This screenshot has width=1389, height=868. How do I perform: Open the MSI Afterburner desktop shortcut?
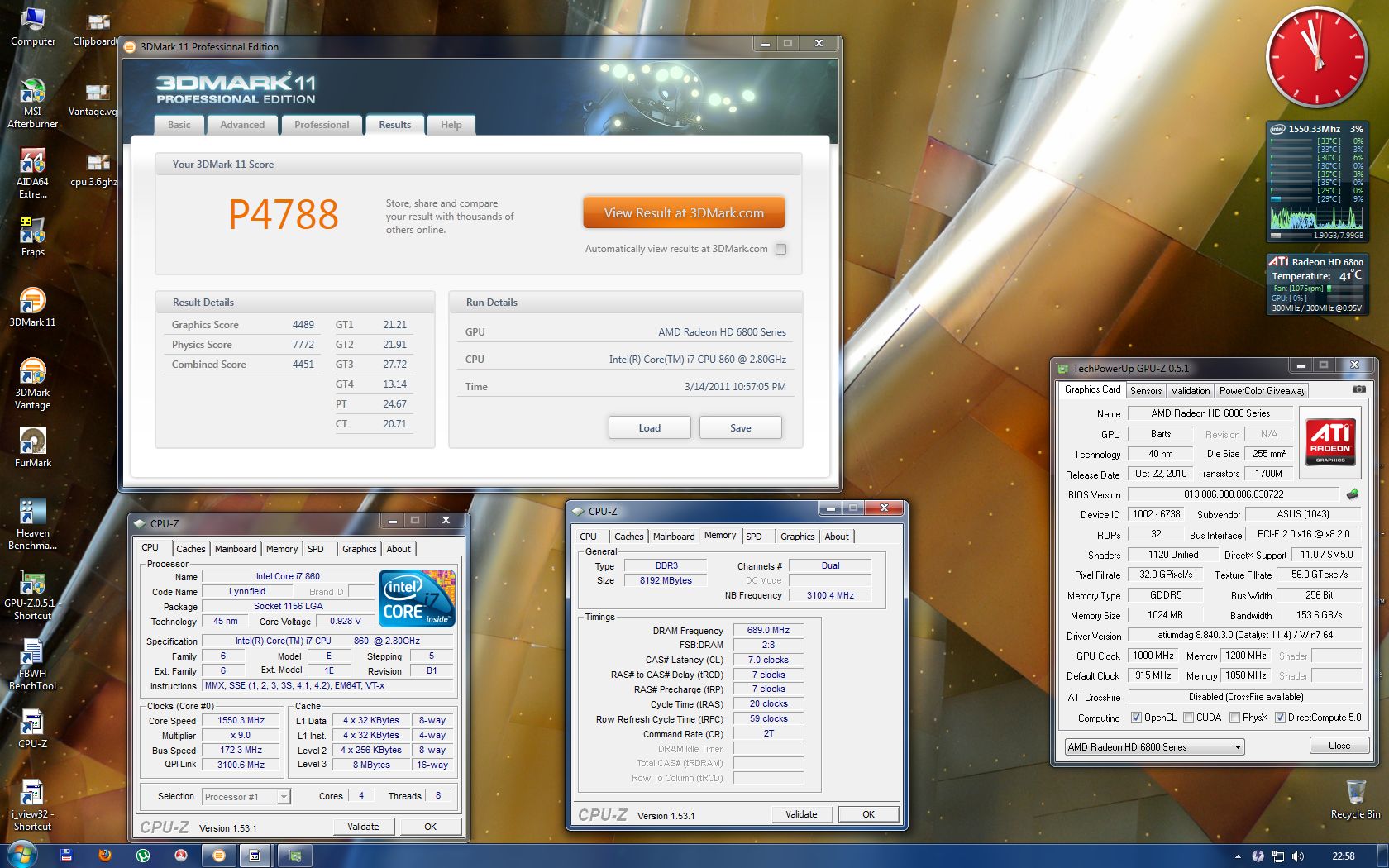(32, 103)
